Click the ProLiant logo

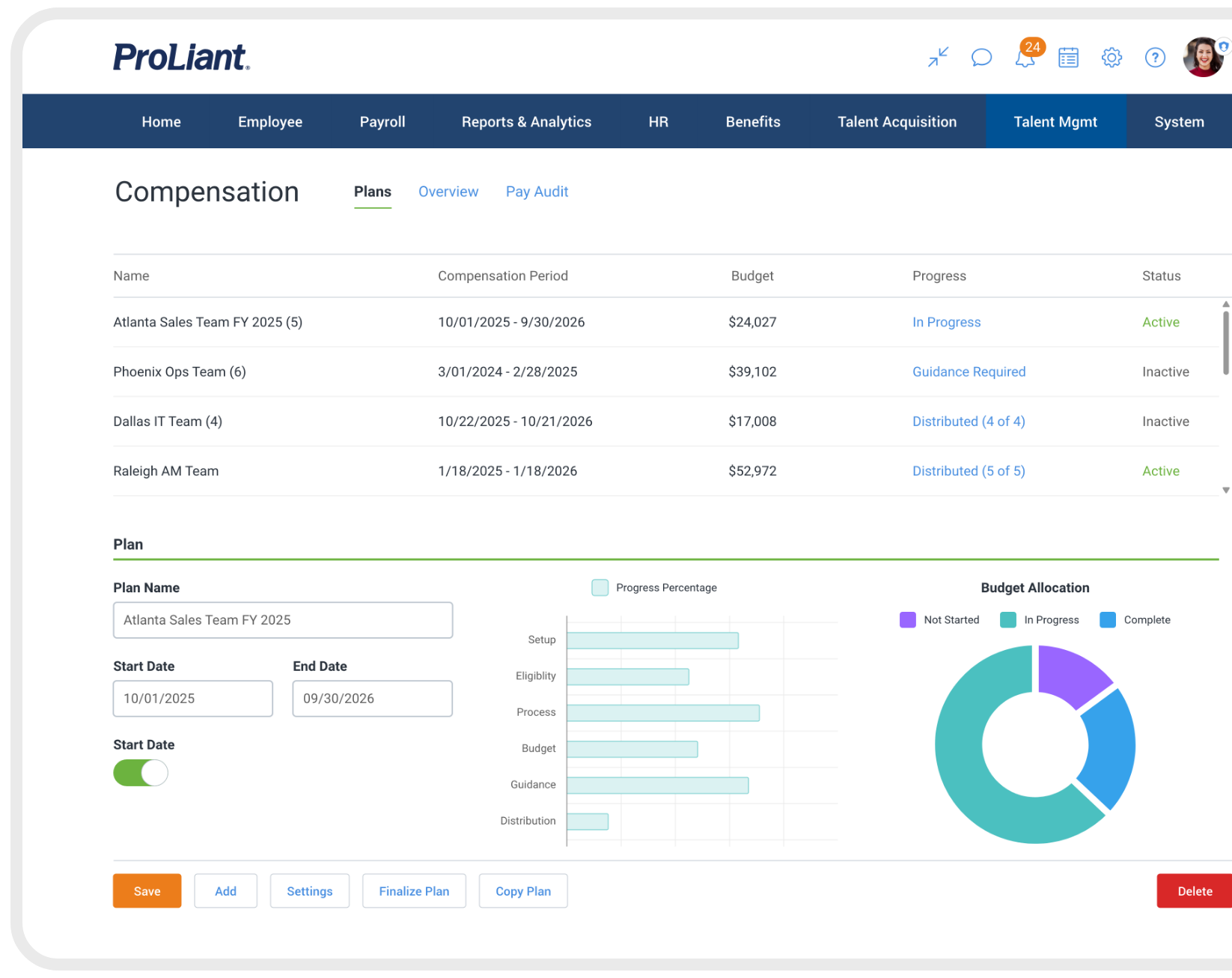coord(182,56)
